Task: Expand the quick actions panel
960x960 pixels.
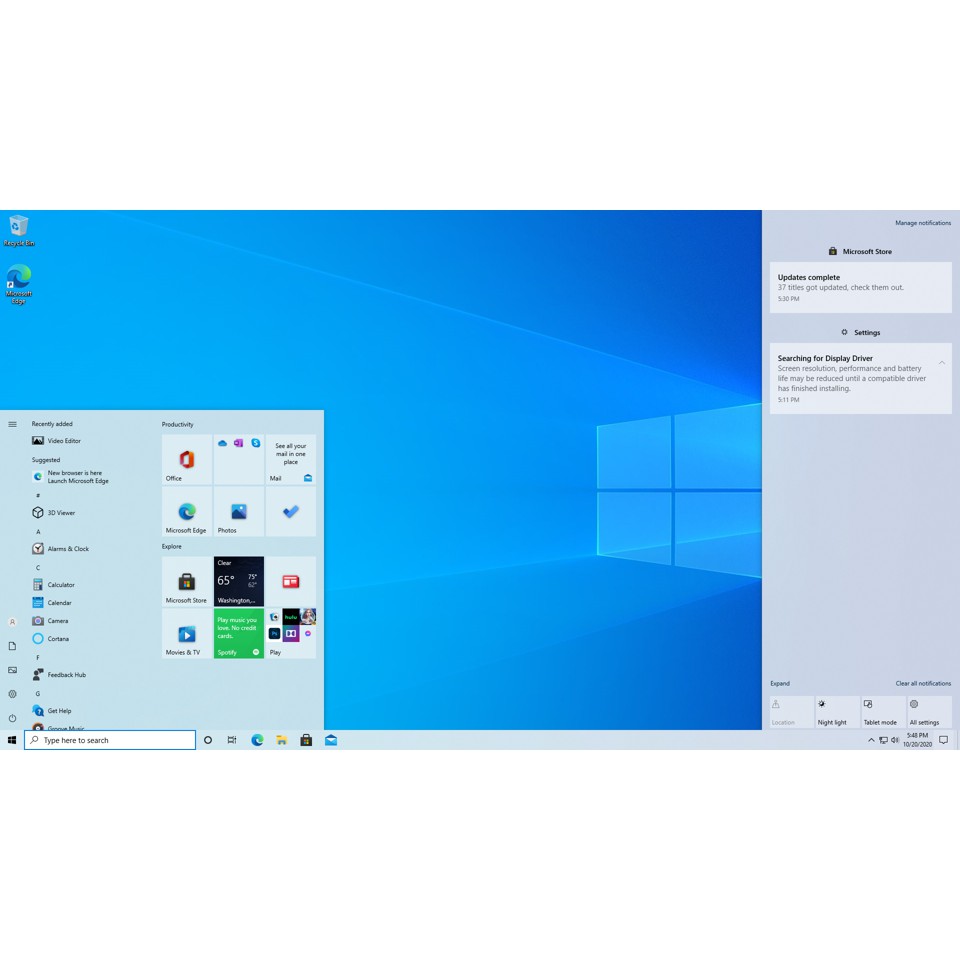Action: (x=779, y=683)
